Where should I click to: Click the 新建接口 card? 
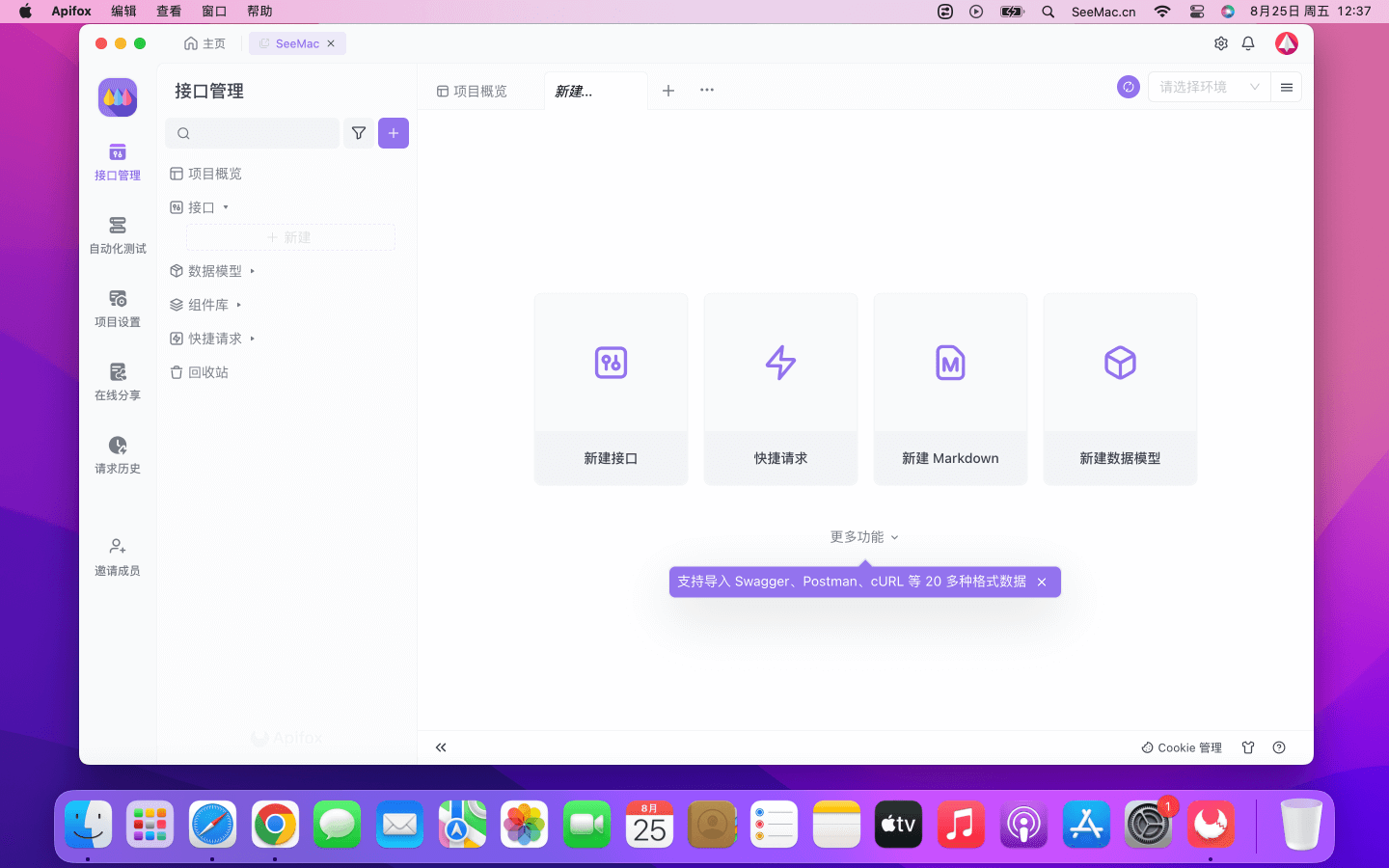(611, 389)
